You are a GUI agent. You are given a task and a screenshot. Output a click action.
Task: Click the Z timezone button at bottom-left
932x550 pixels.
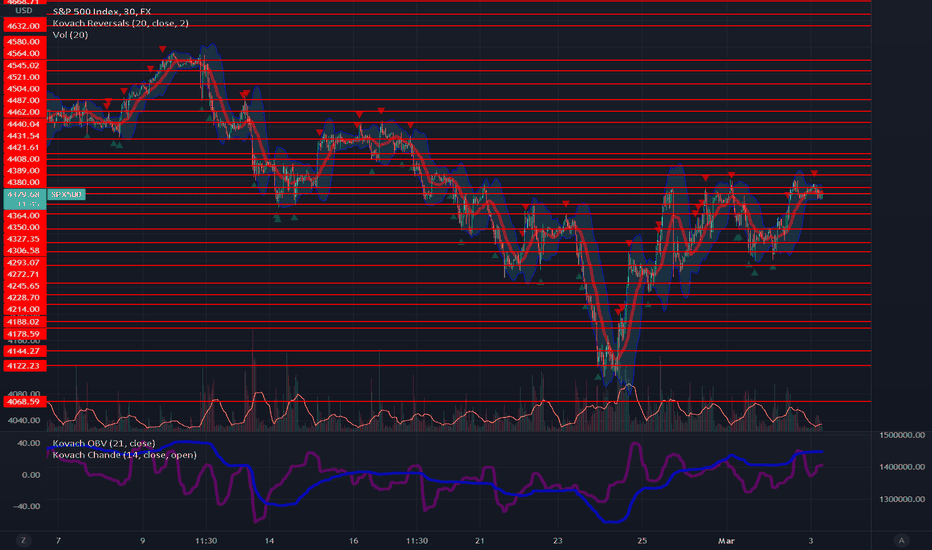pyautogui.click(x=23, y=540)
